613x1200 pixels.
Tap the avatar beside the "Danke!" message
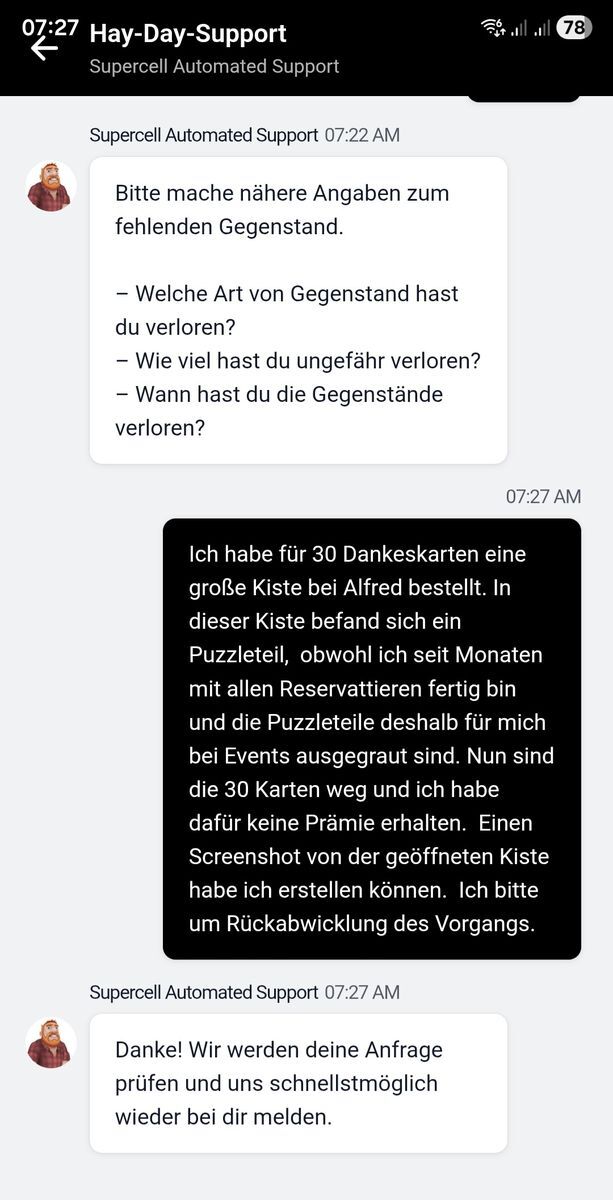[x=51, y=1043]
